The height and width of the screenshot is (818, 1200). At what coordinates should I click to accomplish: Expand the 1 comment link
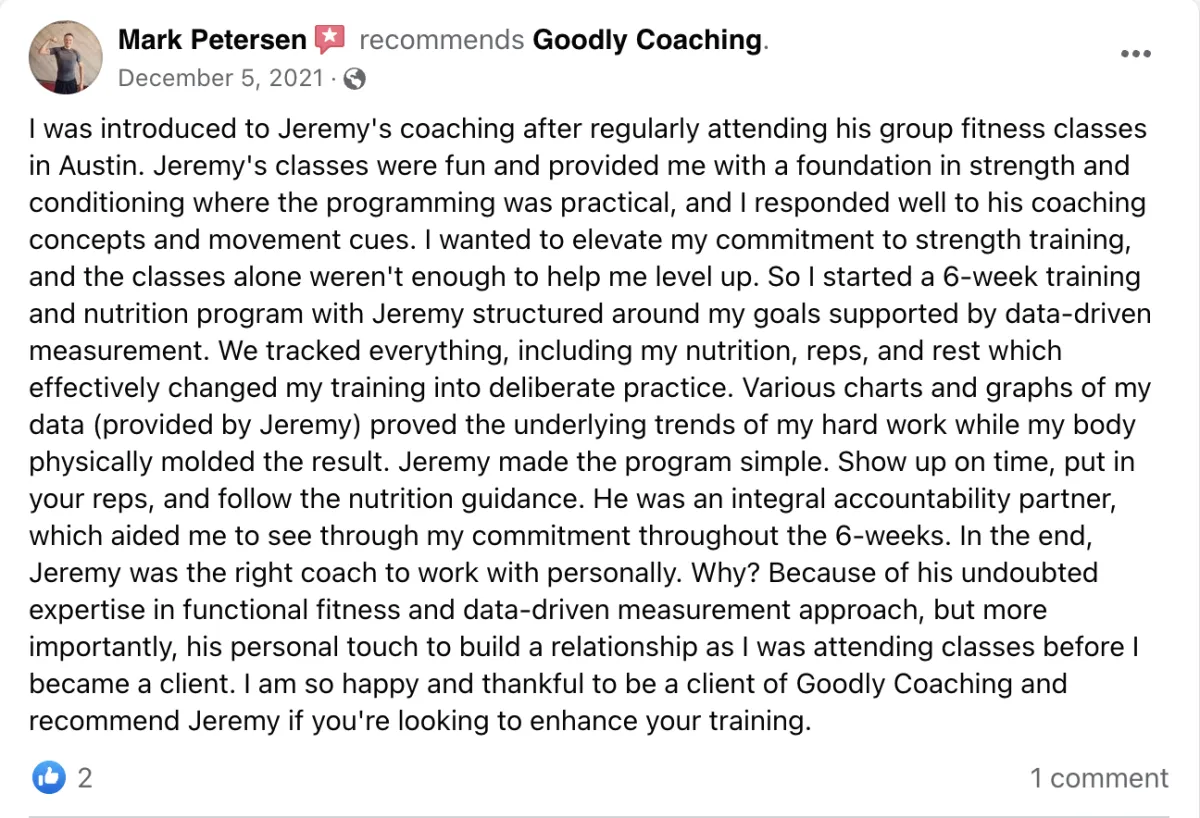tap(1099, 778)
